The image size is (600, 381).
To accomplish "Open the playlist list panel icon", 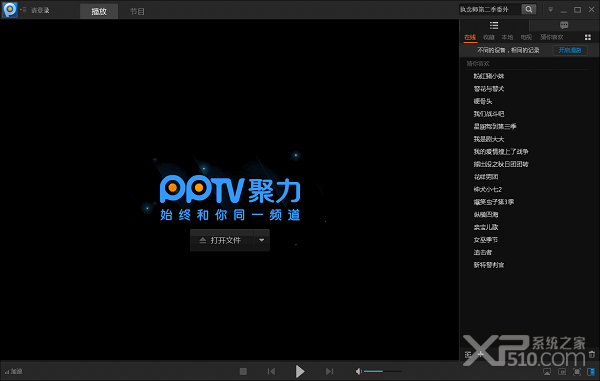I will 494,26.
